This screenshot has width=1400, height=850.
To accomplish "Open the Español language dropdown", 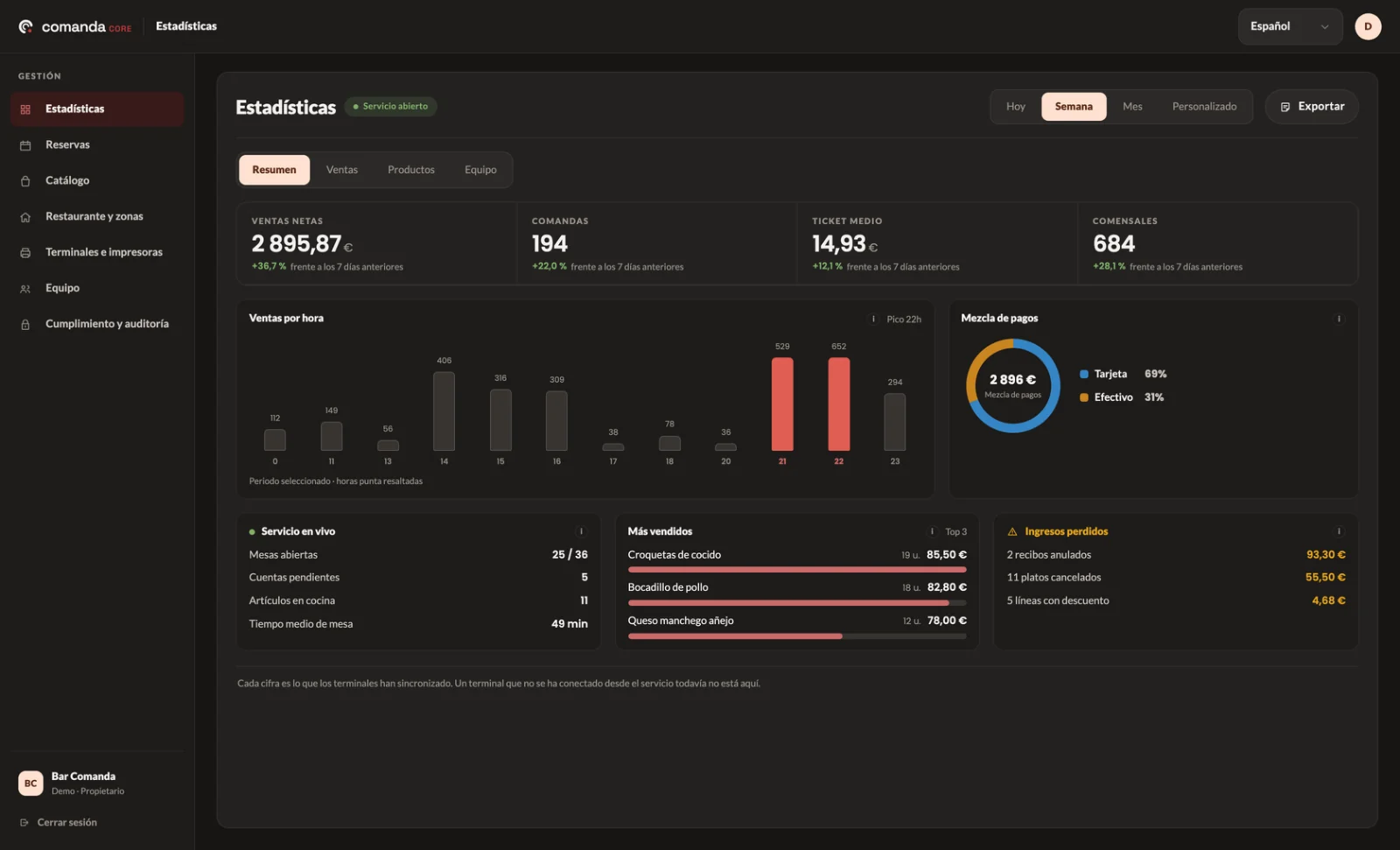I will point(1290,26).
